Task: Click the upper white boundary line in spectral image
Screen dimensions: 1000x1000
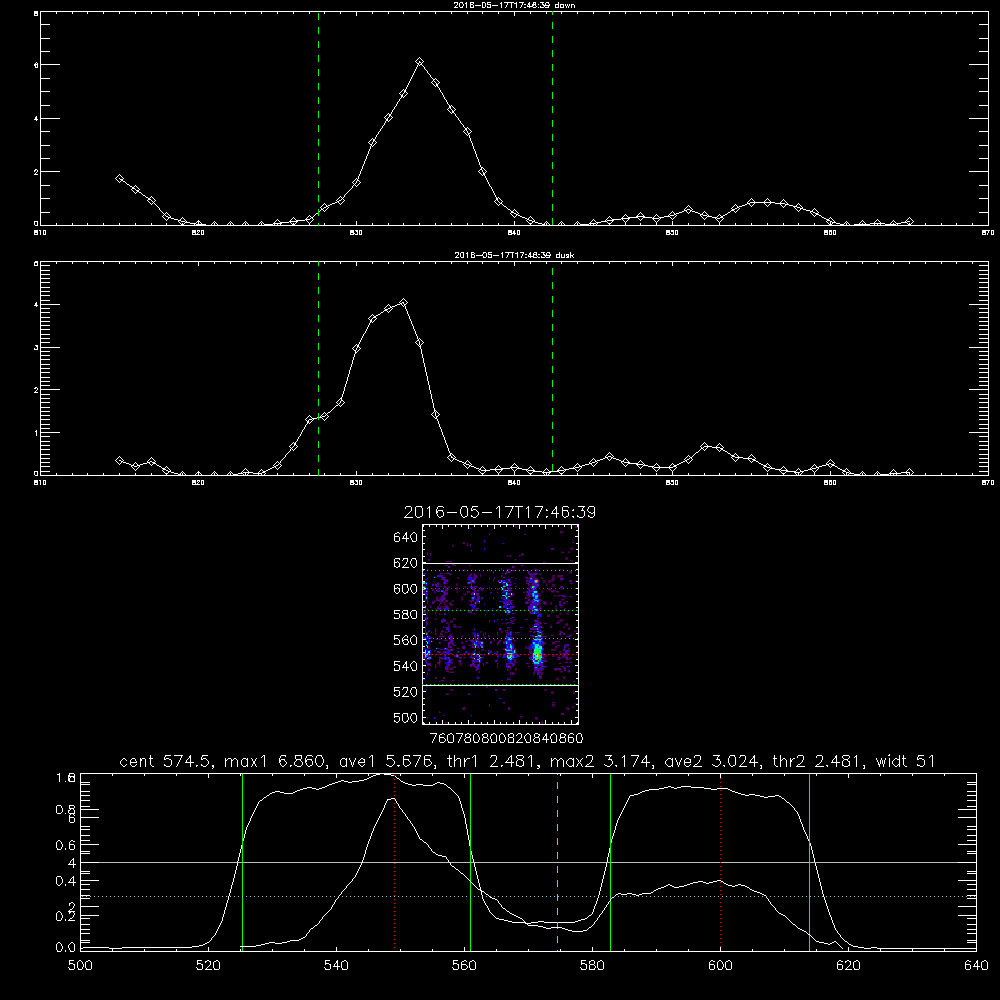Action: pos(501,563)
